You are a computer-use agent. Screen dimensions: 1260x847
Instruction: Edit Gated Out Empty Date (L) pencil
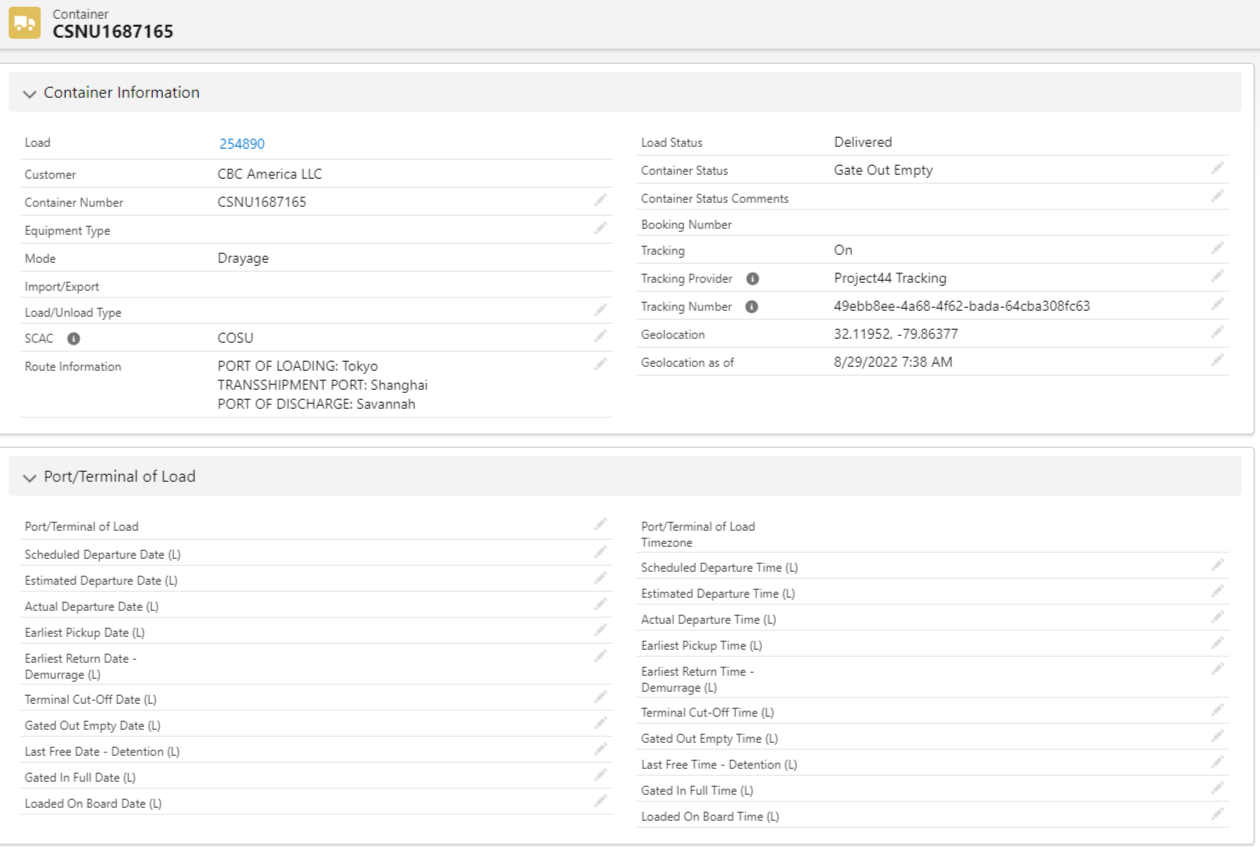tap(600, 723)
